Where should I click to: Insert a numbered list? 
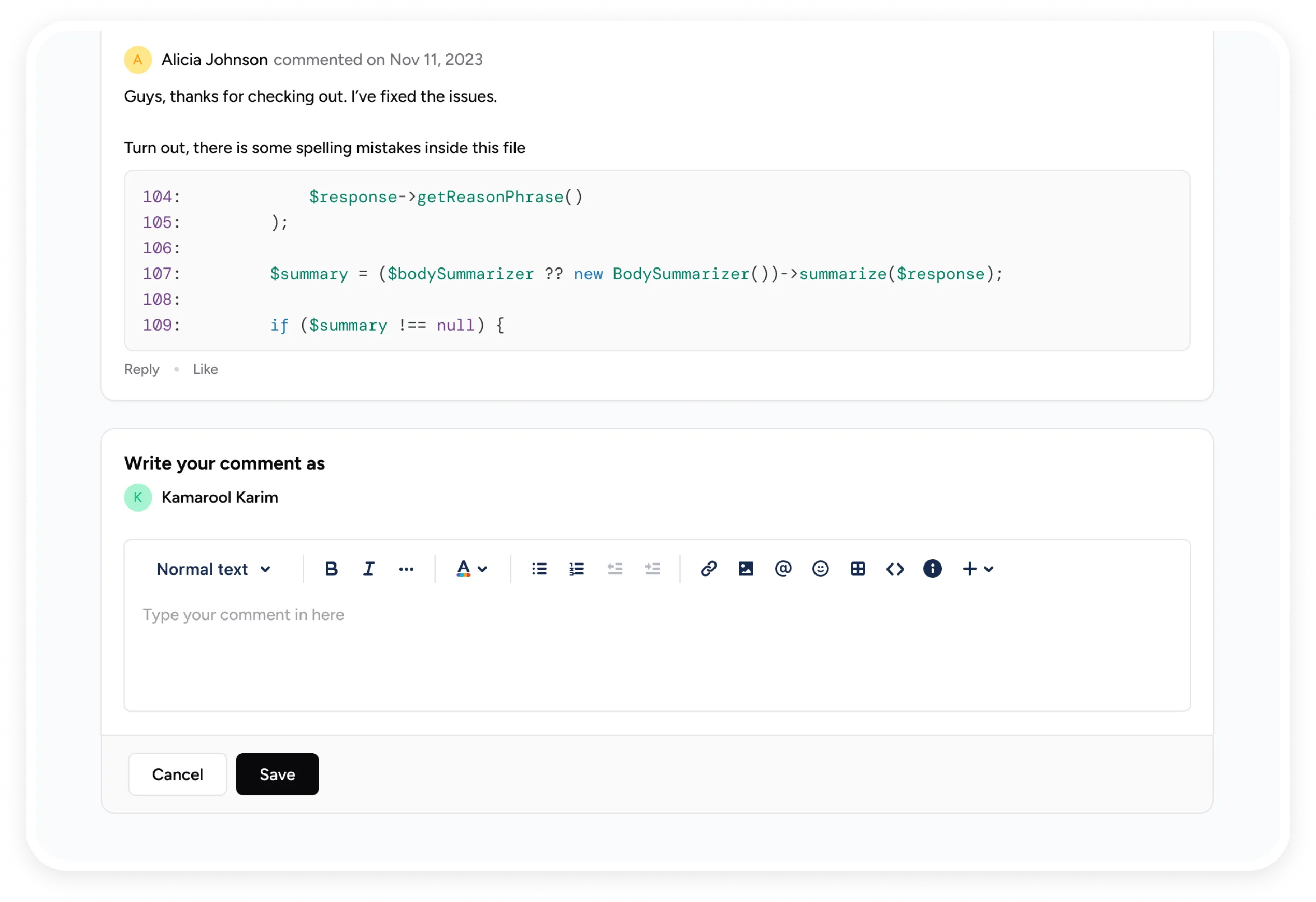coord(577,569)
